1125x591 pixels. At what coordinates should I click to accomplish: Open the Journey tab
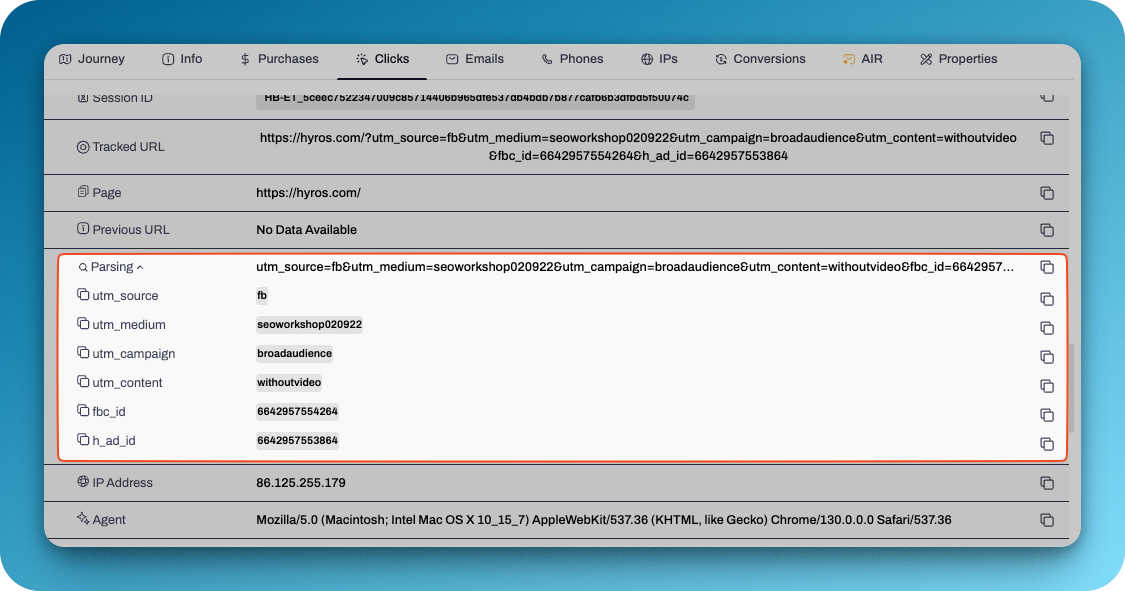click(92, 59)
